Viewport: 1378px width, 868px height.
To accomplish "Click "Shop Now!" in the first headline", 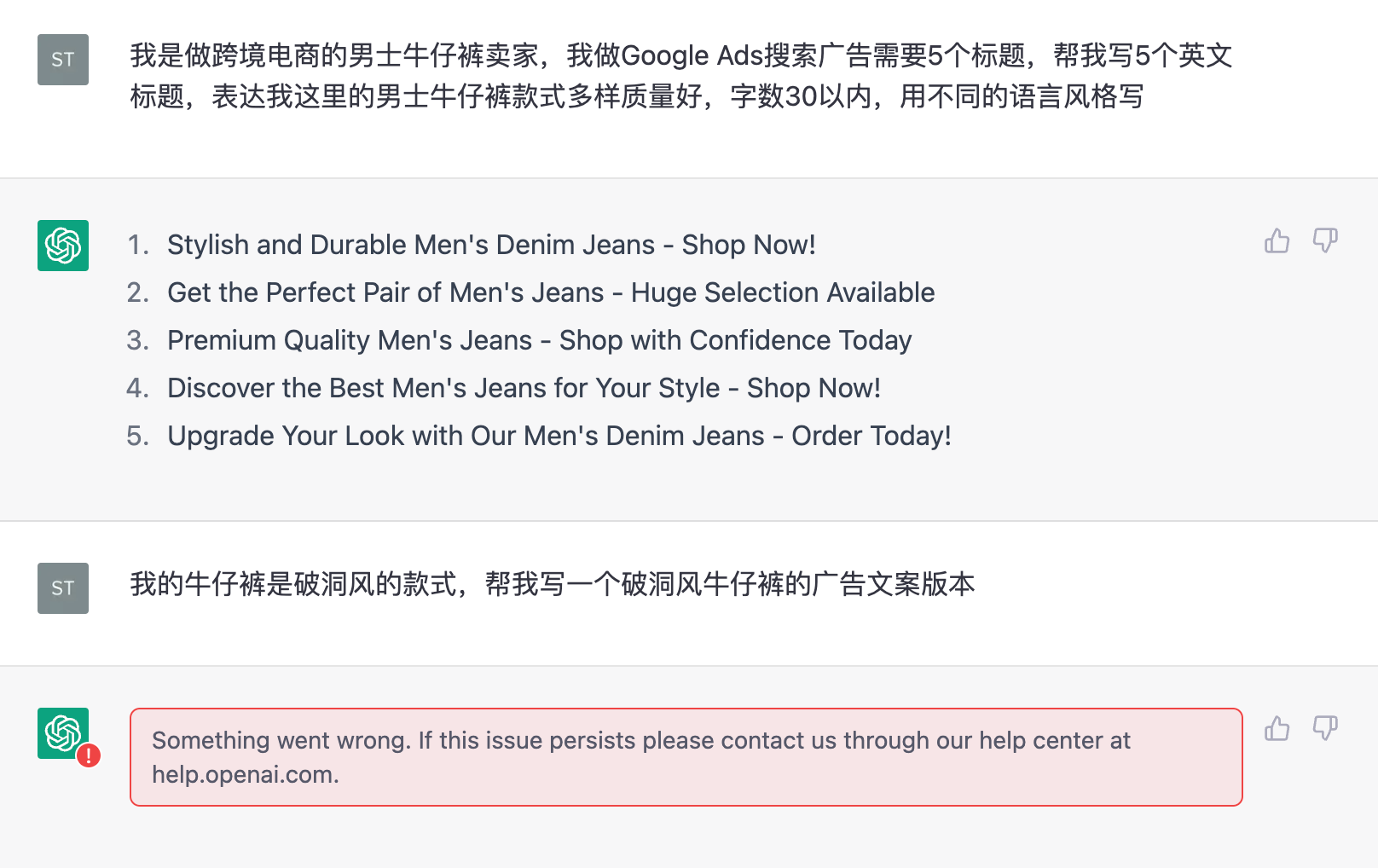I will coord(749,245).
